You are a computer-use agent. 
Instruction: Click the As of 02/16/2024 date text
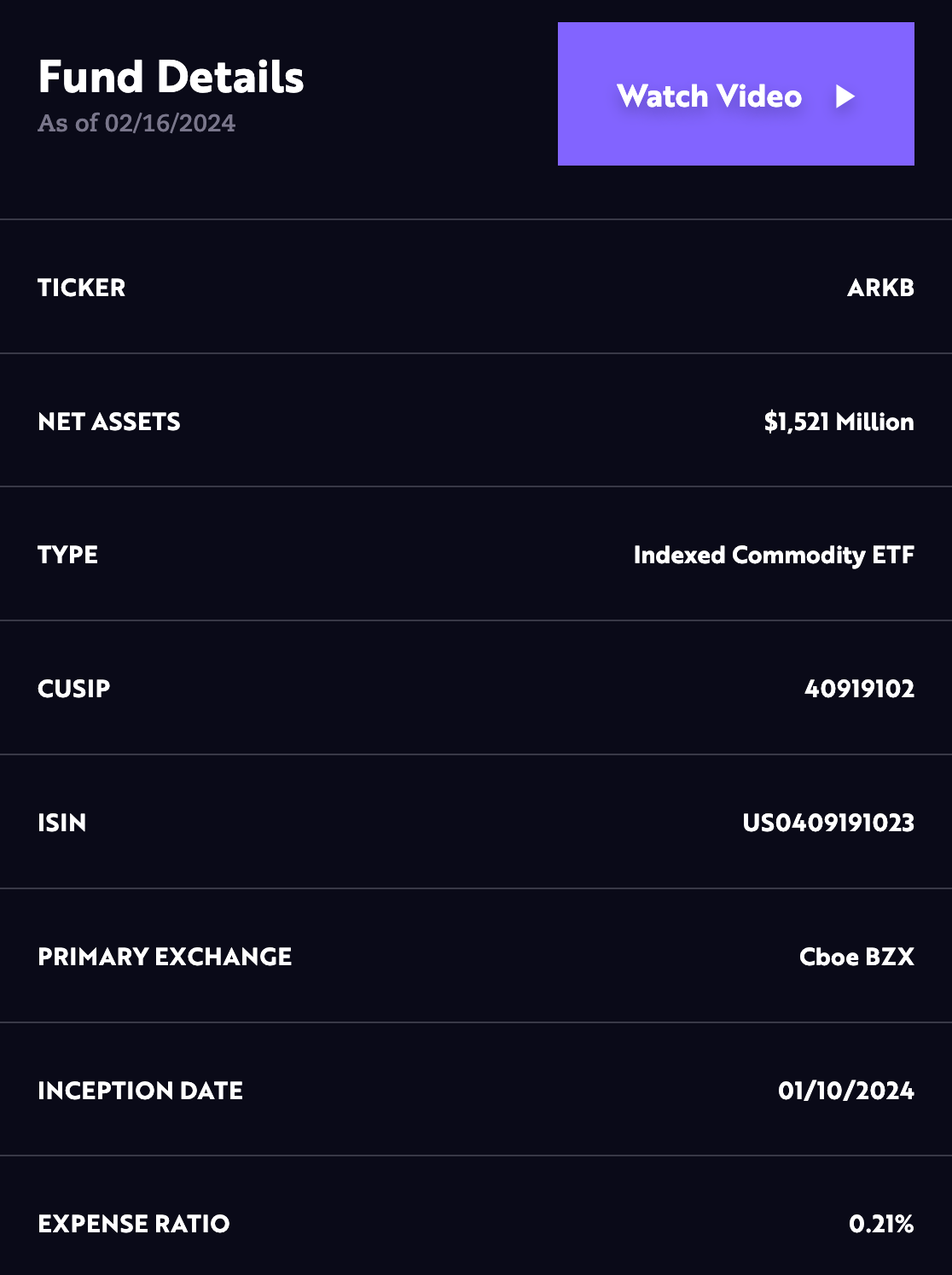(136, 123)
